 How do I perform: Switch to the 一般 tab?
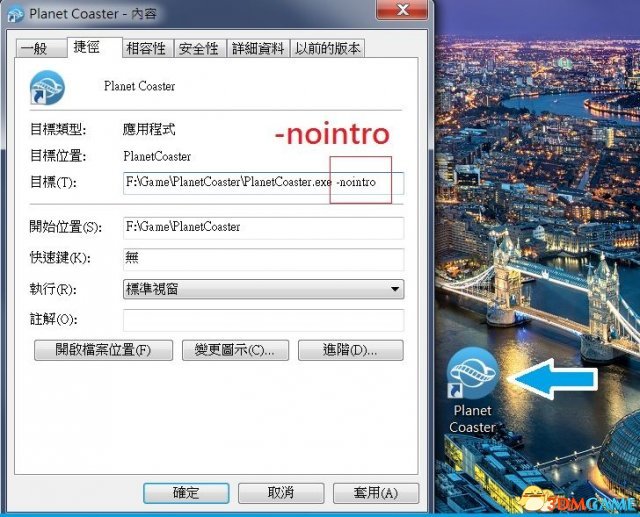(41, 49)
